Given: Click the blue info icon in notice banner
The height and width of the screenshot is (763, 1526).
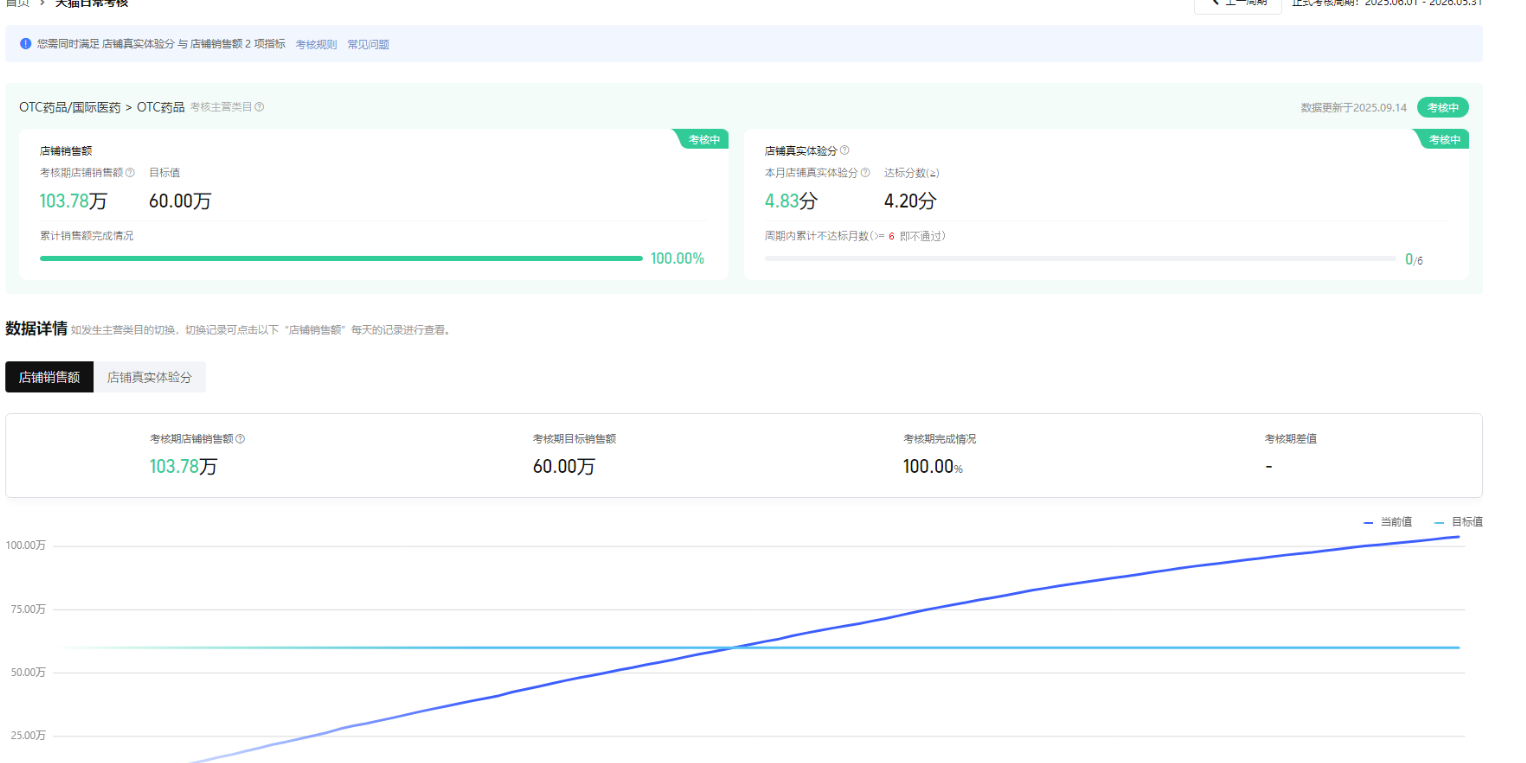Looking at the screenshot, I should [x=26, y=44].
